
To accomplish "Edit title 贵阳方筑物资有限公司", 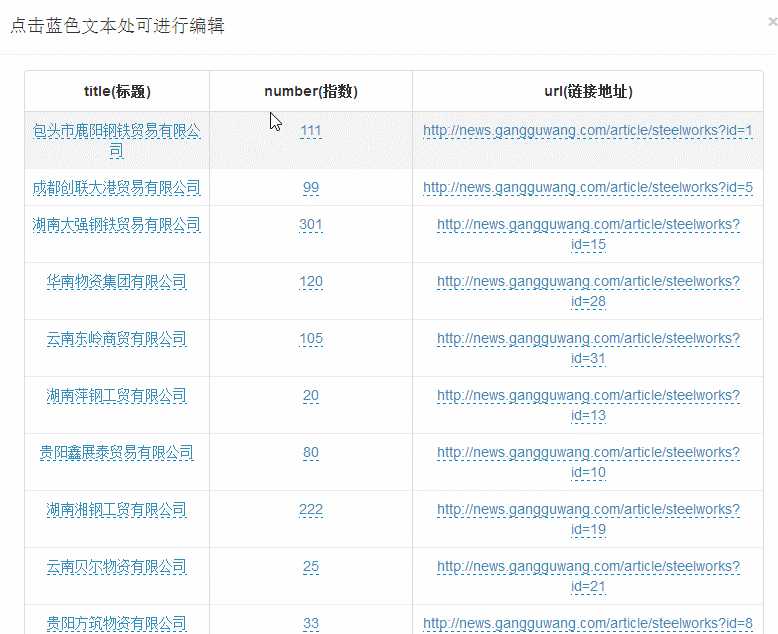I will [117, 624].
